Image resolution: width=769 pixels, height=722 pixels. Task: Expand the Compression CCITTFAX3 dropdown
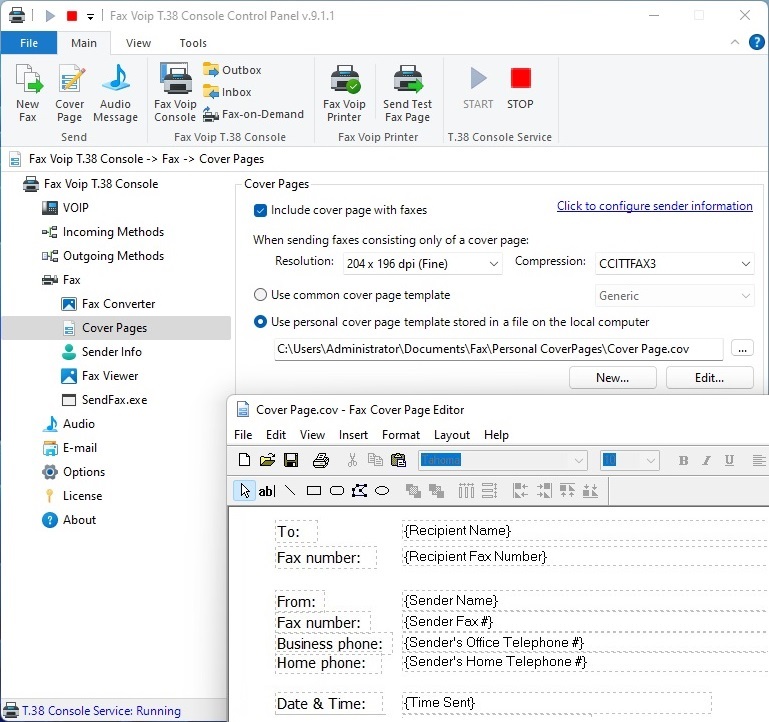click(675, 264)
